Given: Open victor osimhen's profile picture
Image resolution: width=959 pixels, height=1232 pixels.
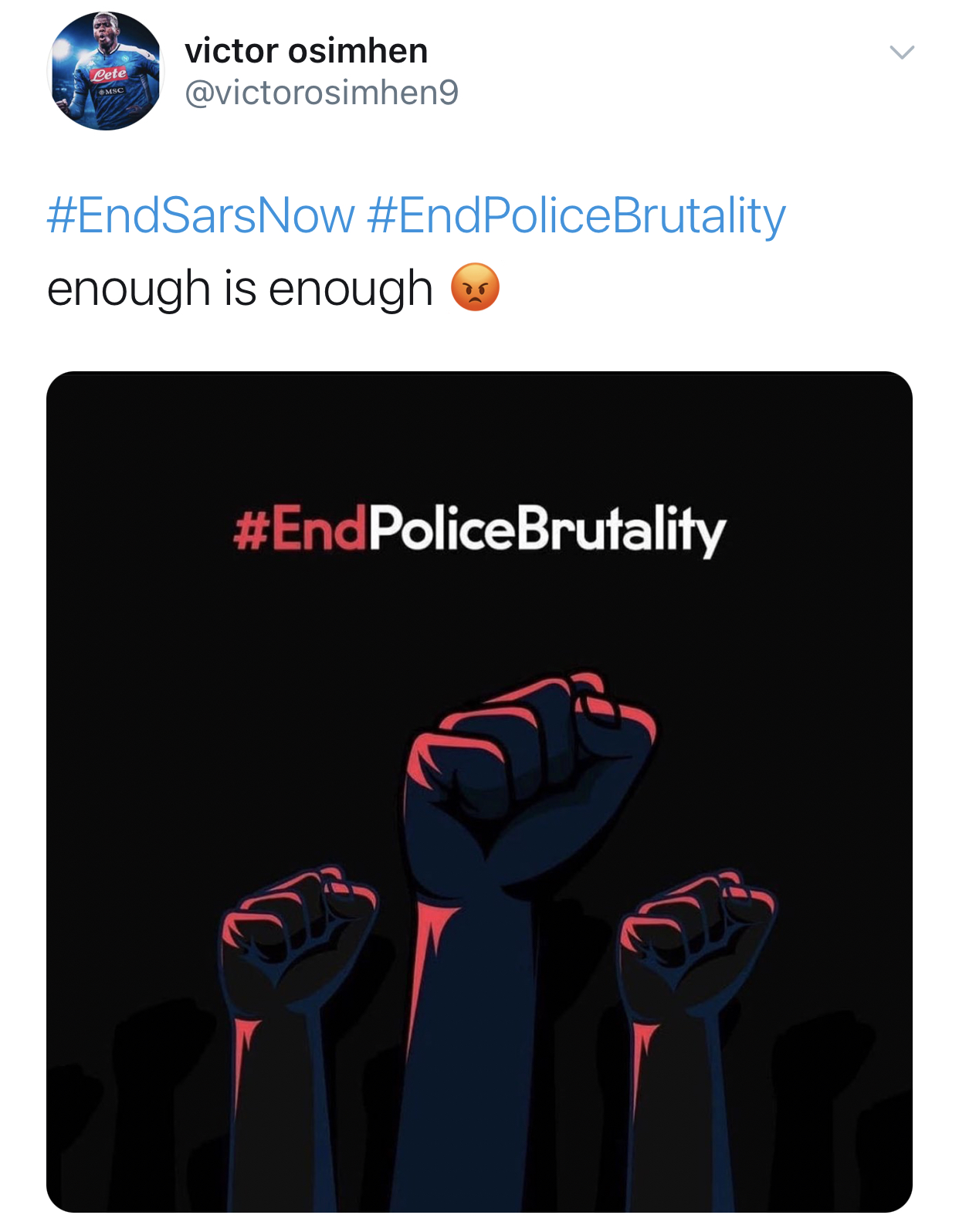Looking at the screenshot, I should [x=106, y=71].
